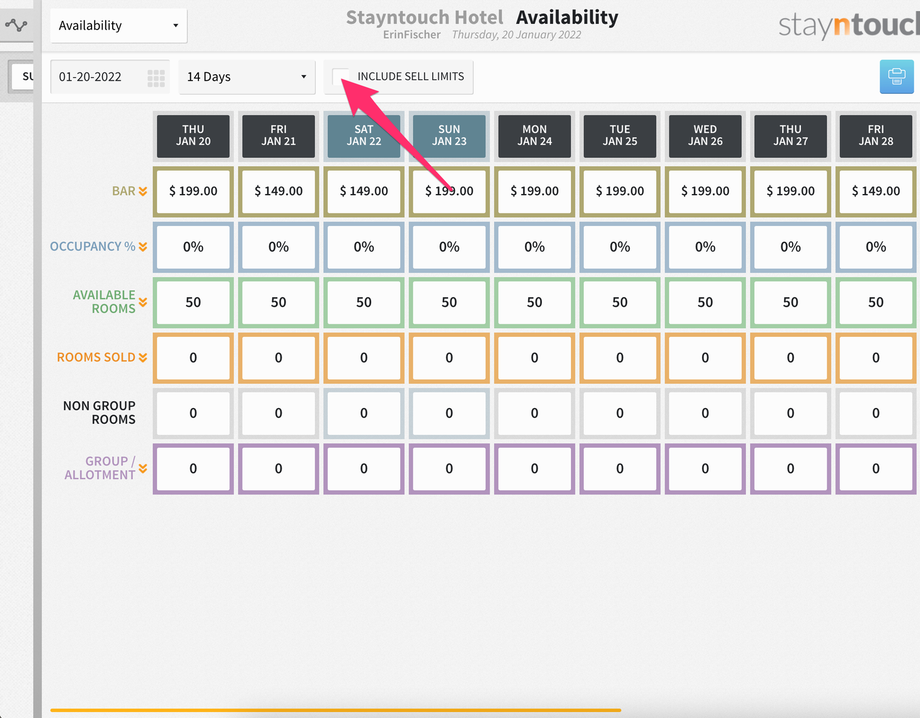Enable the Include Sell Limits checkbox
Image resolution: width=920 pixels, height=718 pixels.
click(340, 76)
